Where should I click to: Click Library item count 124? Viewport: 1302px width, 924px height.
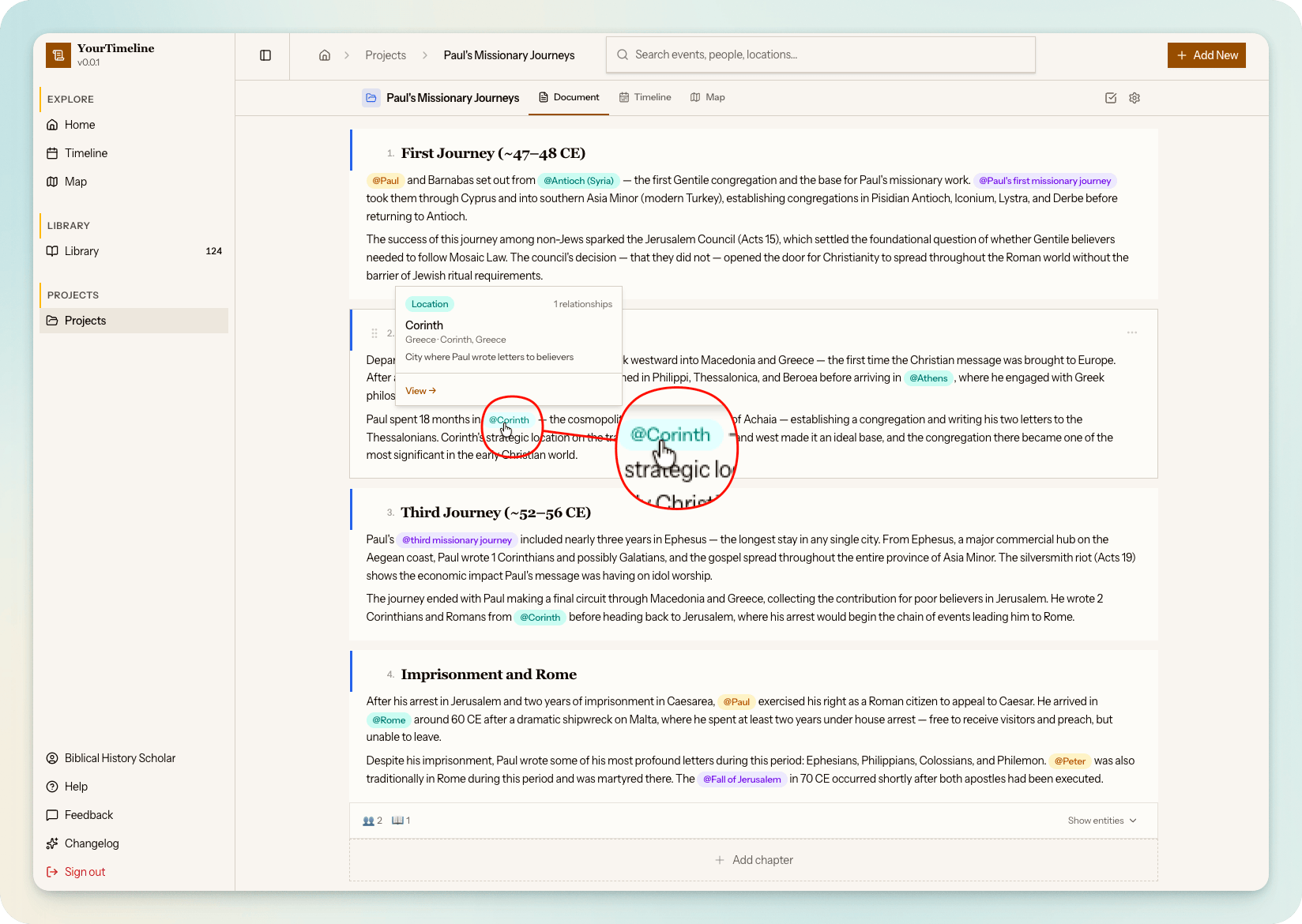(x=214, y=251)
